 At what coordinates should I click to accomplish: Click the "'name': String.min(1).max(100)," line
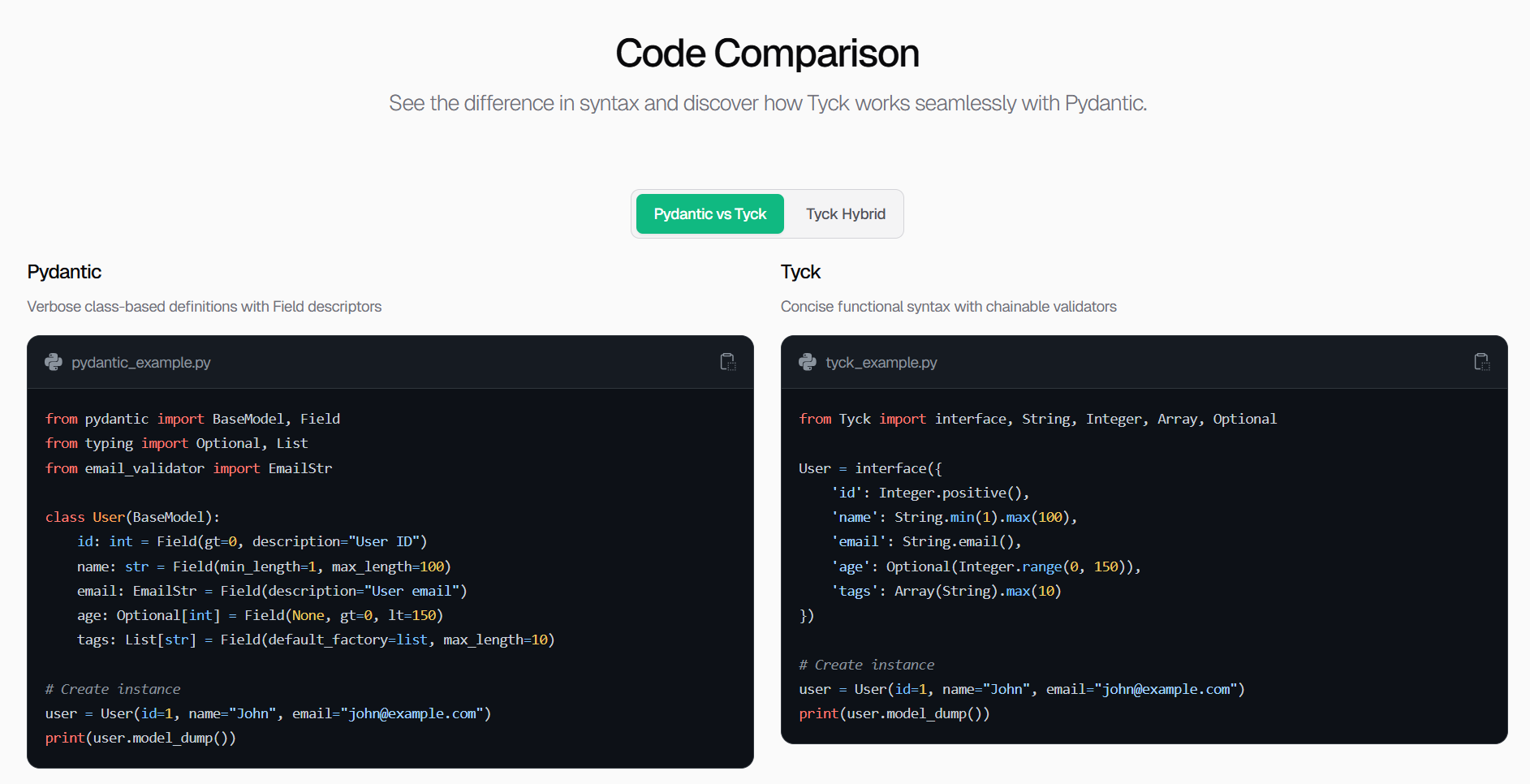point(955,517)
